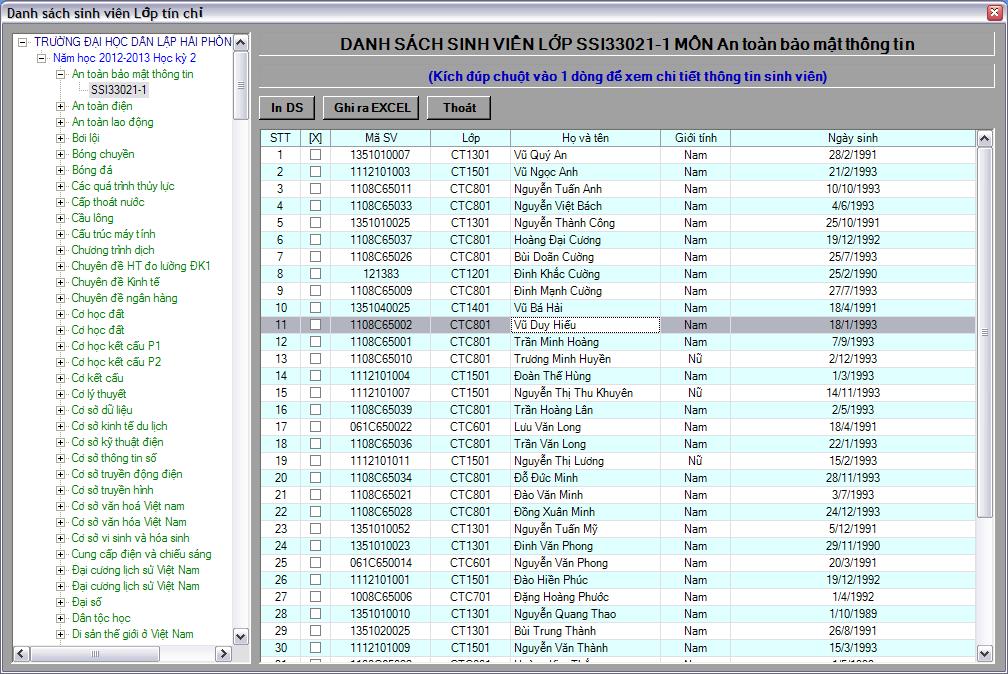The width and height of the screenshot is (1008, 674).
Task: Export the list with Ghi ra EXCEL
Action: click(x=371, y=108)
